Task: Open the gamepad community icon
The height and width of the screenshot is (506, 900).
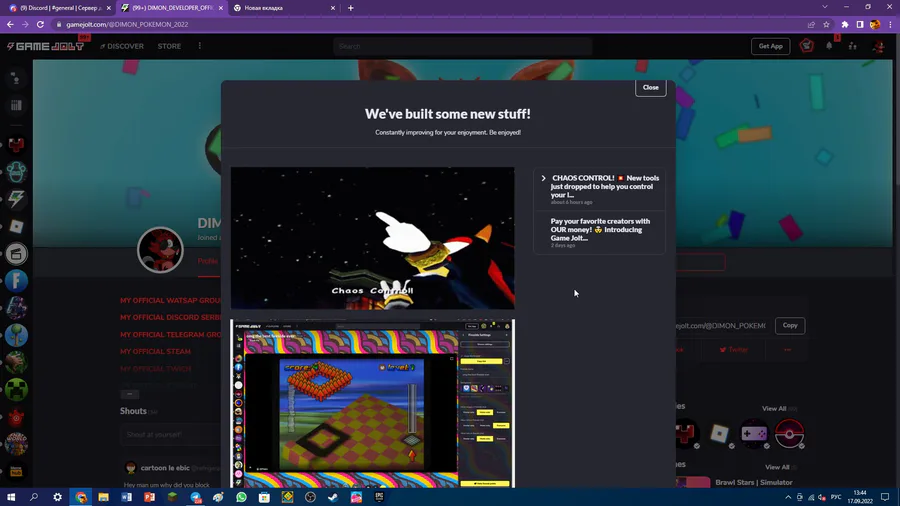Action: (x=754, y=433)
